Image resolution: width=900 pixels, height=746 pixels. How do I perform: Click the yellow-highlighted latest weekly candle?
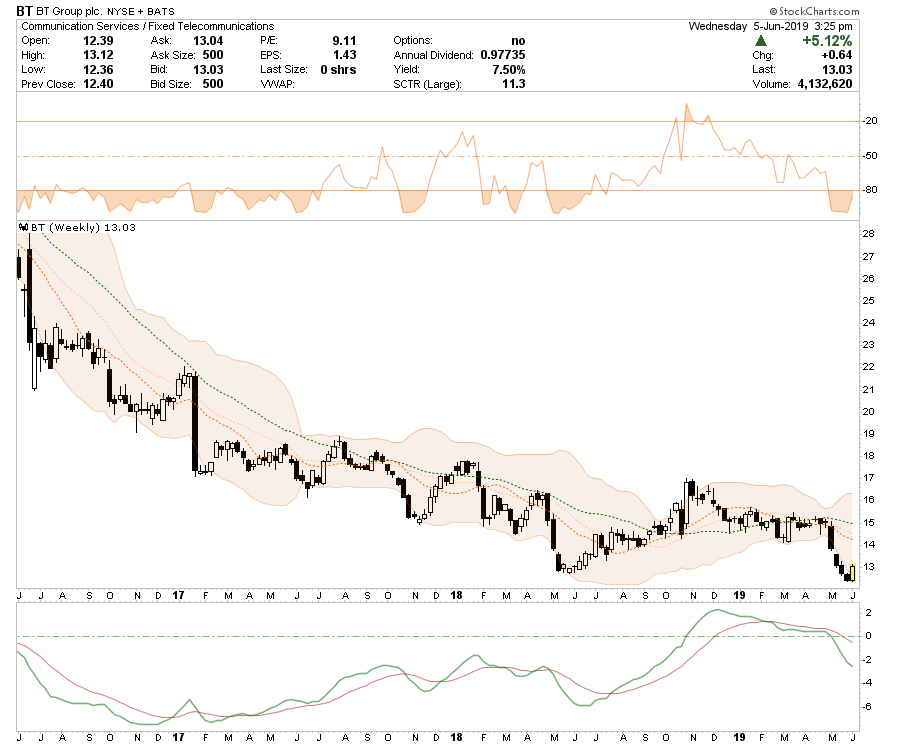point(852,573)
